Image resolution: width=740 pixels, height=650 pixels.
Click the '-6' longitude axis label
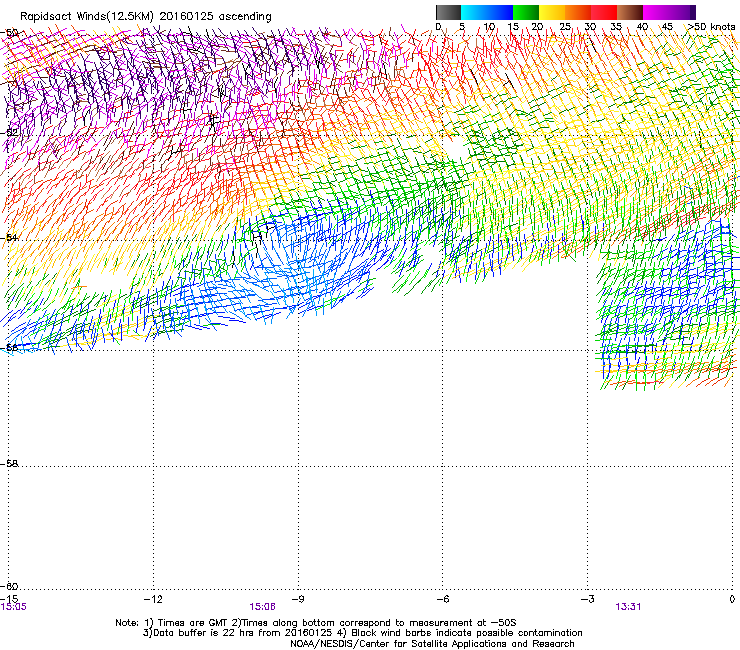(x=443, y=599)
